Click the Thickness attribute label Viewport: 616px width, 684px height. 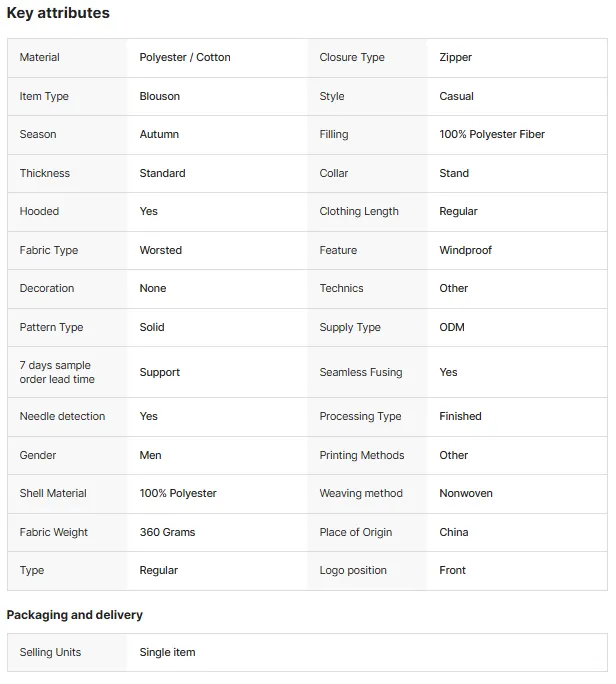(44, 173)
